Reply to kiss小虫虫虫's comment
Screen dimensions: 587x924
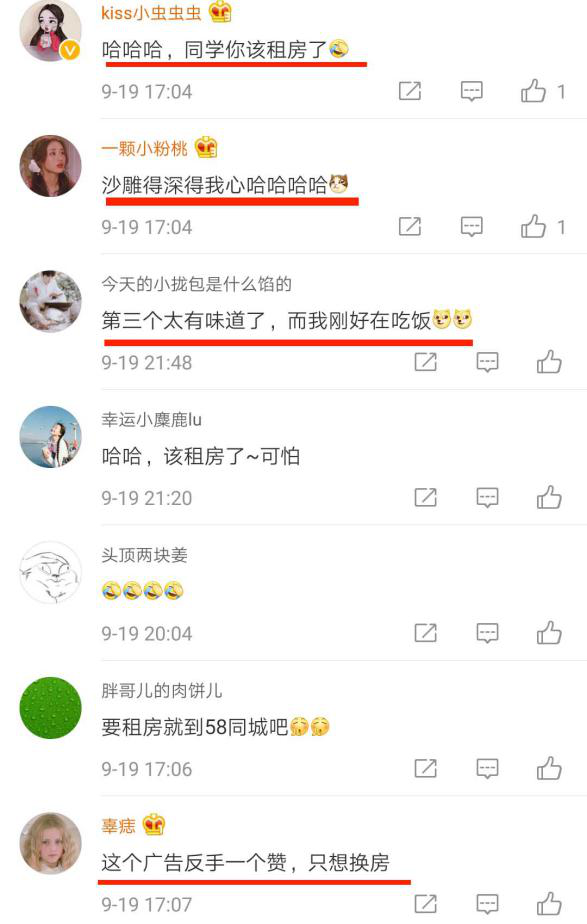pyautogui.click(x=471, y=91)
